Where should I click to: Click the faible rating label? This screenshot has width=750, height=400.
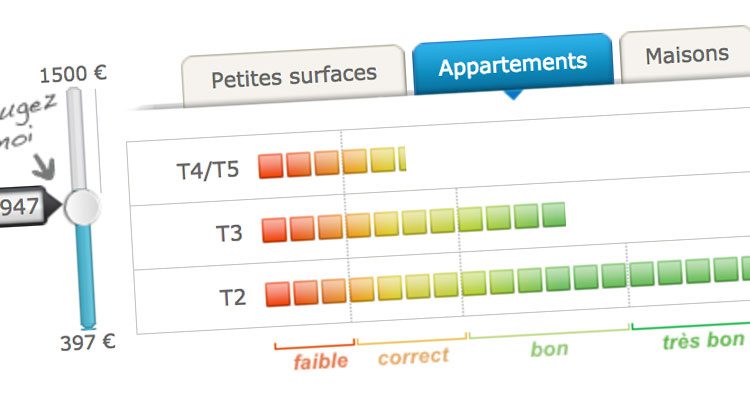320,361
